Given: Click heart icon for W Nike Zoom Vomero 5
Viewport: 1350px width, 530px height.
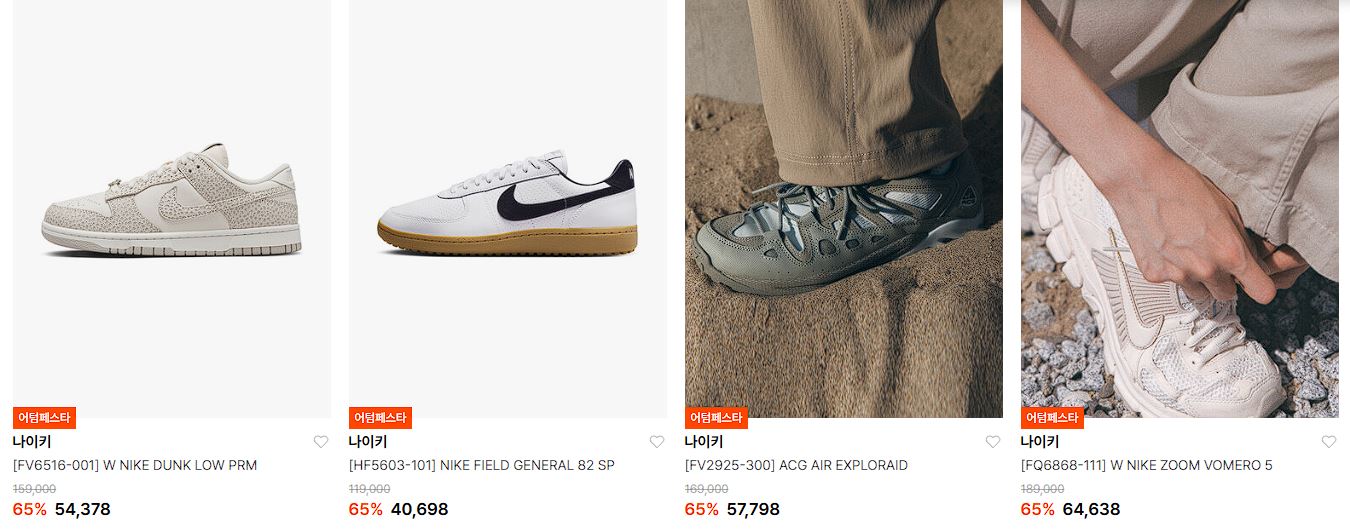Looking at the screenshot, I should tap(1329, 442).
